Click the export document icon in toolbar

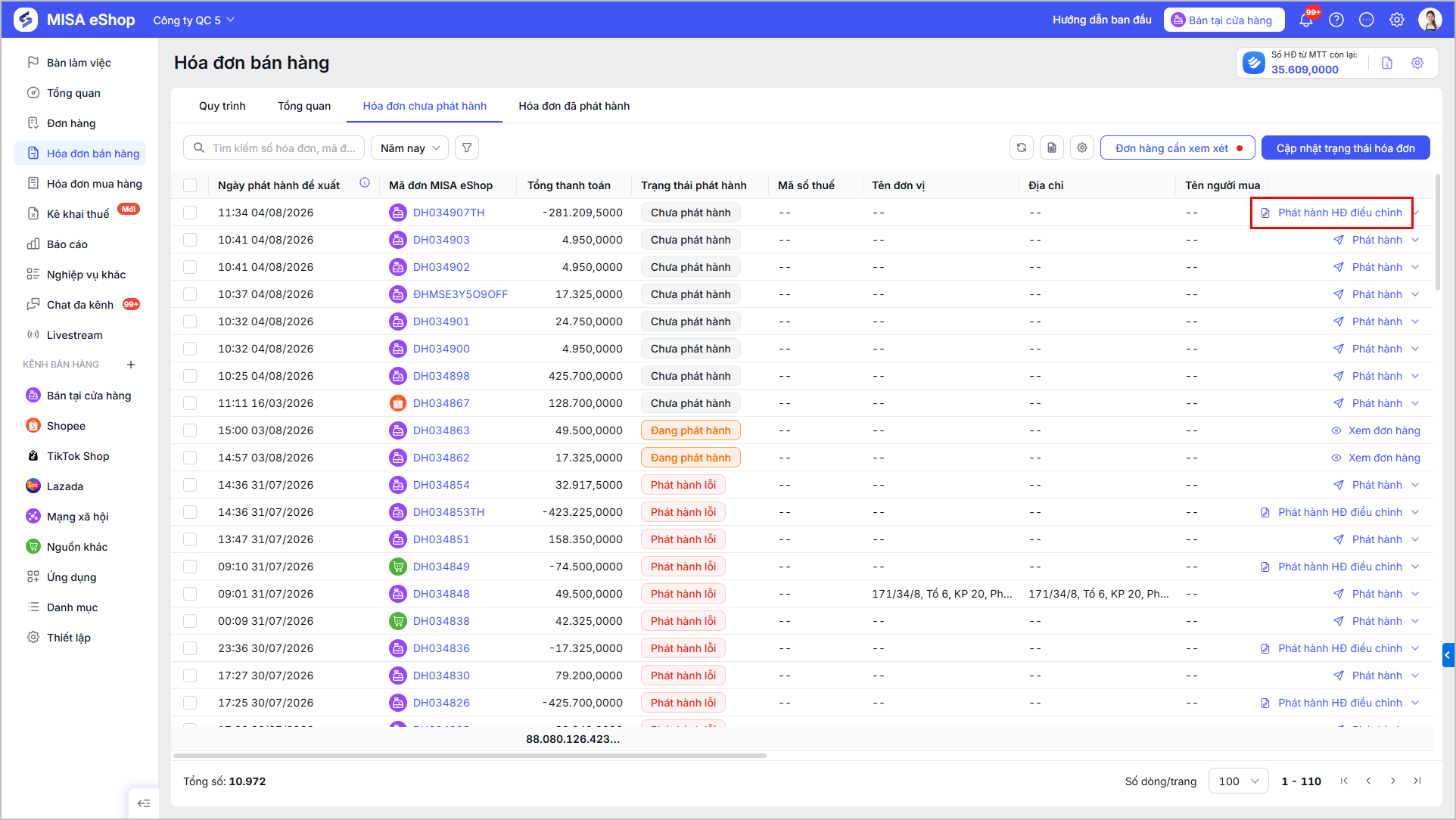[x=1052, y=148]
